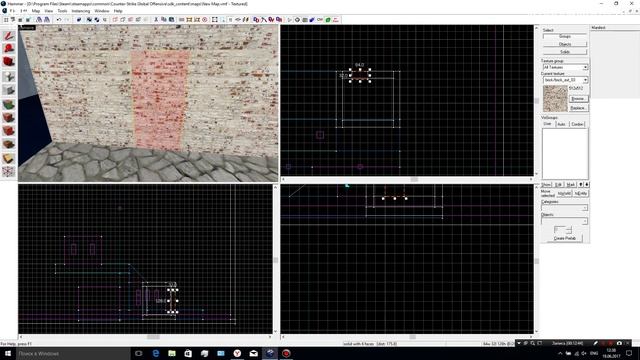
Task: Select the Apply Decals tool
Action: (x=9, y=131)
